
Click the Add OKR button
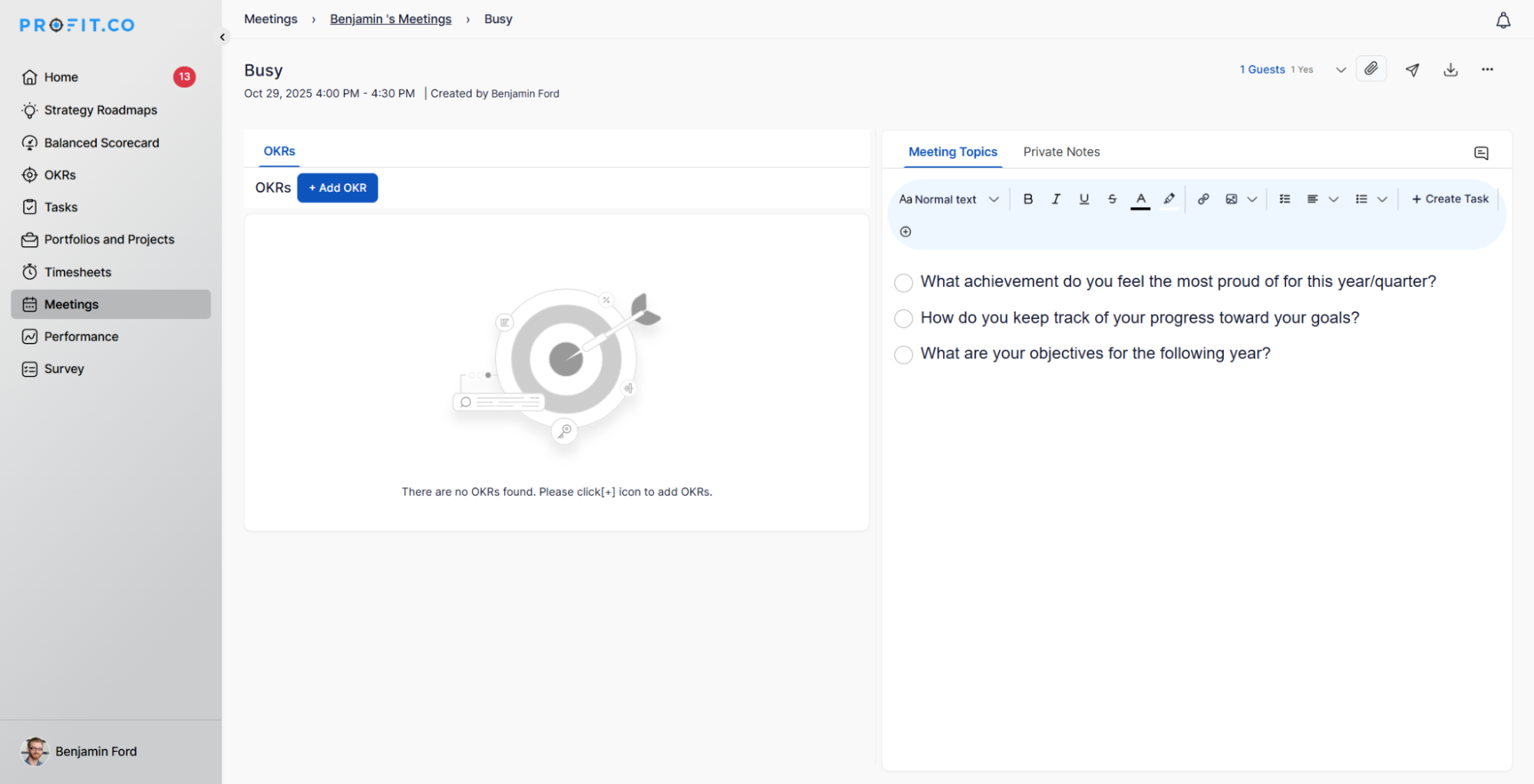337,188
